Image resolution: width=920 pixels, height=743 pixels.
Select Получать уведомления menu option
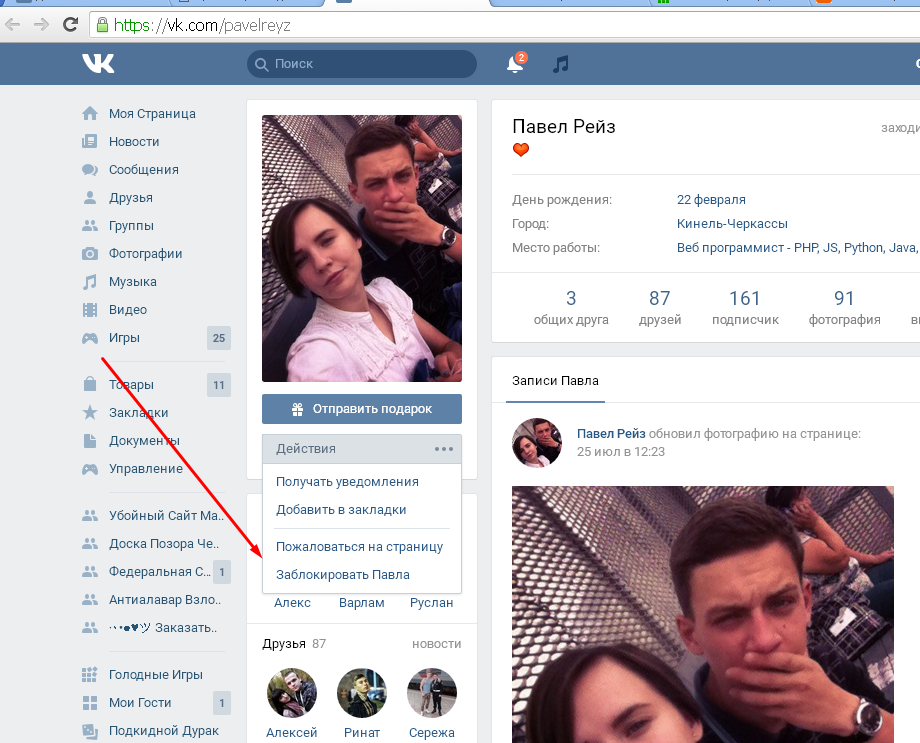(x=347, y=482)
